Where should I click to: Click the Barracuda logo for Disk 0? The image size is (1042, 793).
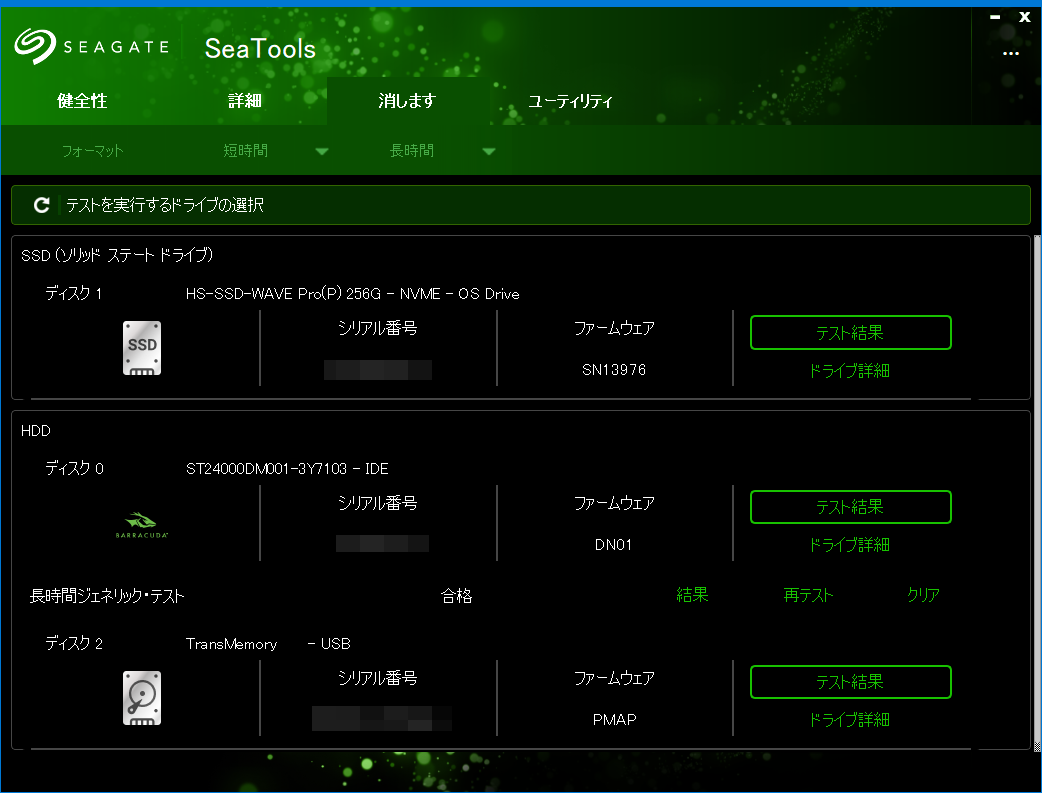(141, 525)
